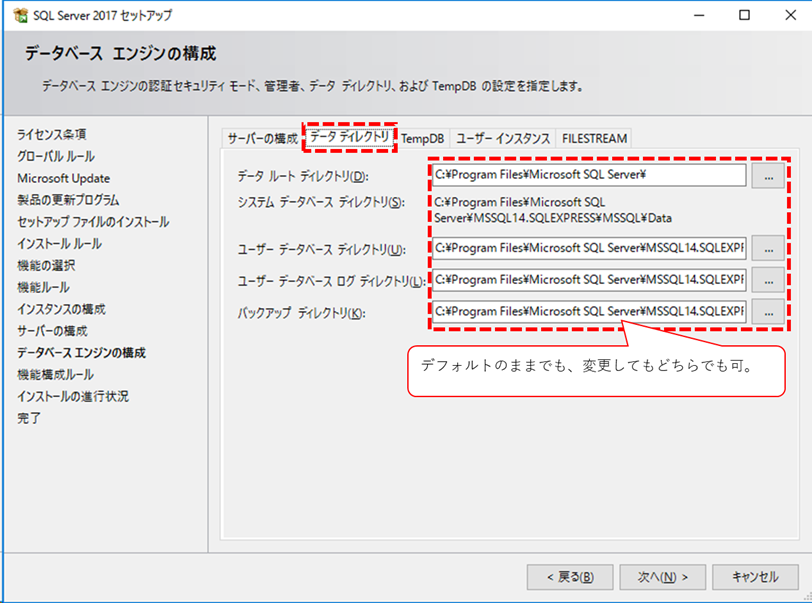
Task: Click the システム データベース ディレクトリ path text
Action: tap(553, 210)
